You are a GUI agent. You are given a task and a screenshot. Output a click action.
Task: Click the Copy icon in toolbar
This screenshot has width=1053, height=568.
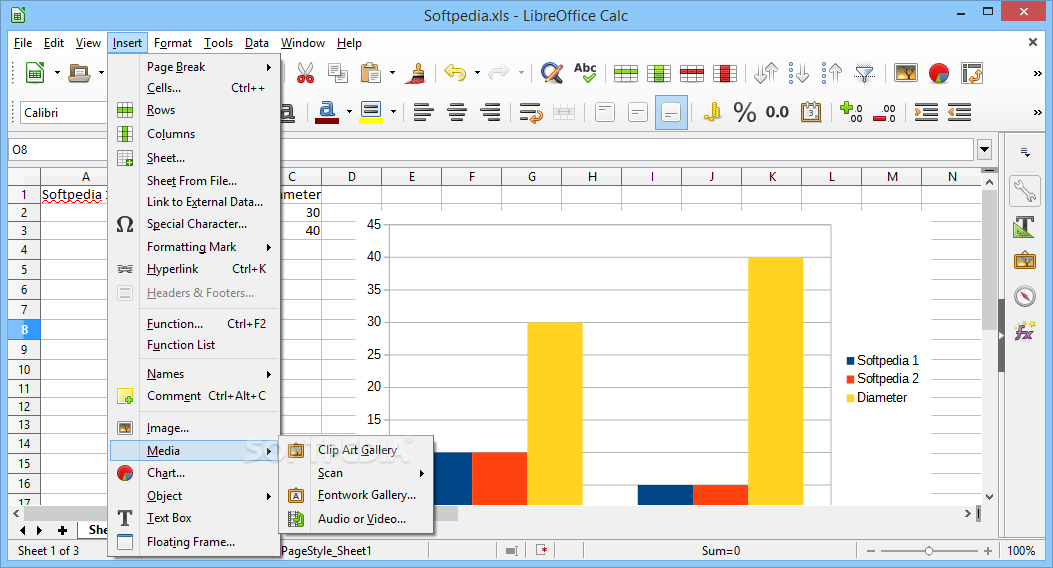point(338,73)
